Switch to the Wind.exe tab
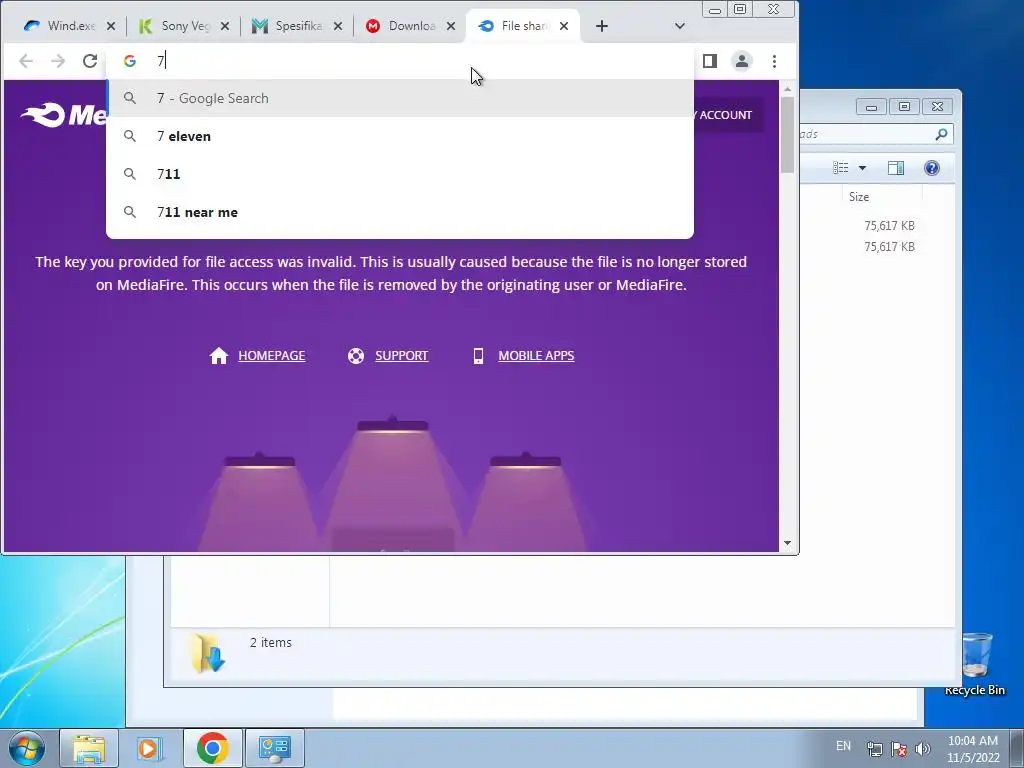 point(61,26)
